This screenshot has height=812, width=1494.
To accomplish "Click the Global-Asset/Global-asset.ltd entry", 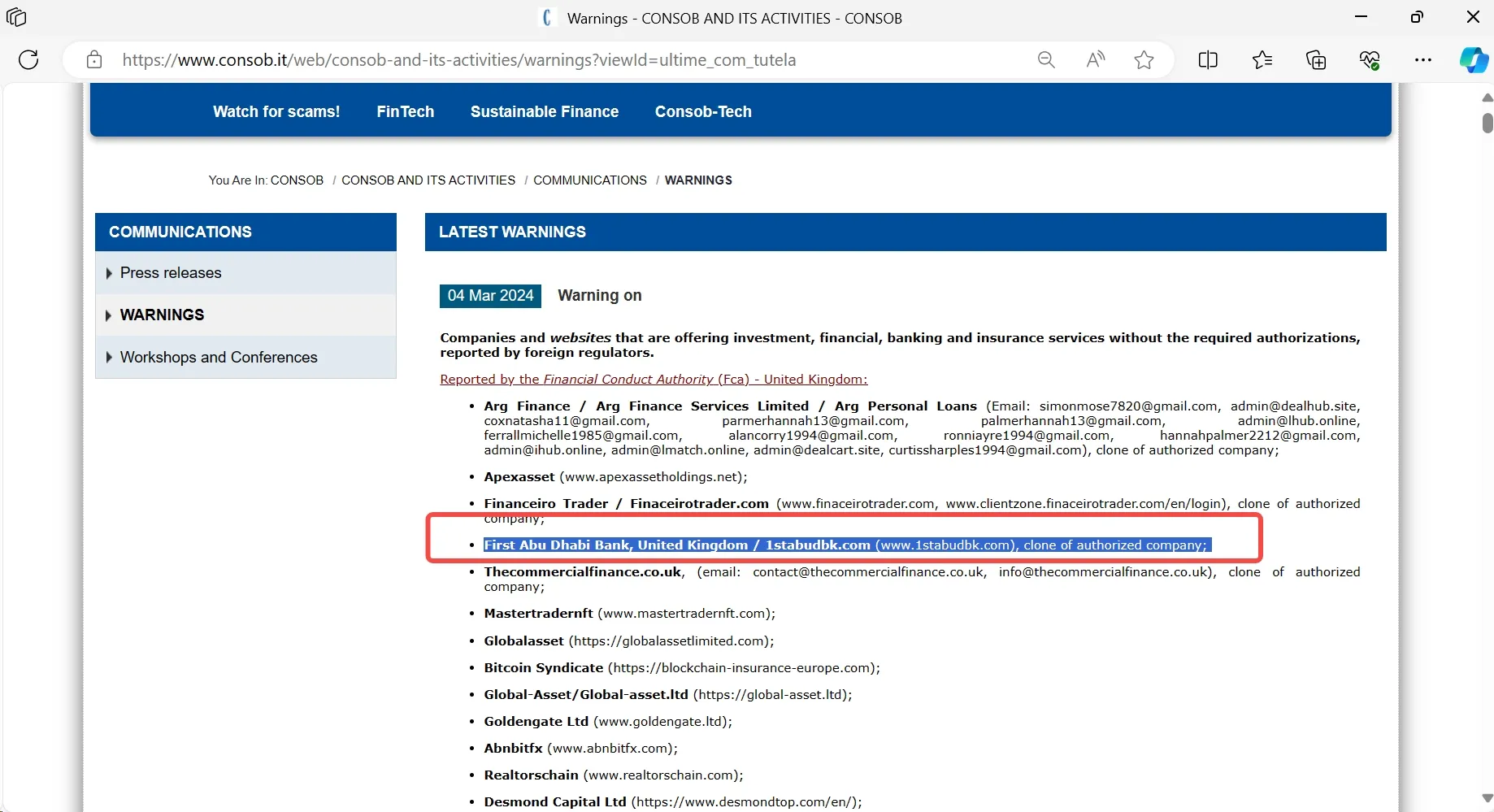I will (668, 695).
